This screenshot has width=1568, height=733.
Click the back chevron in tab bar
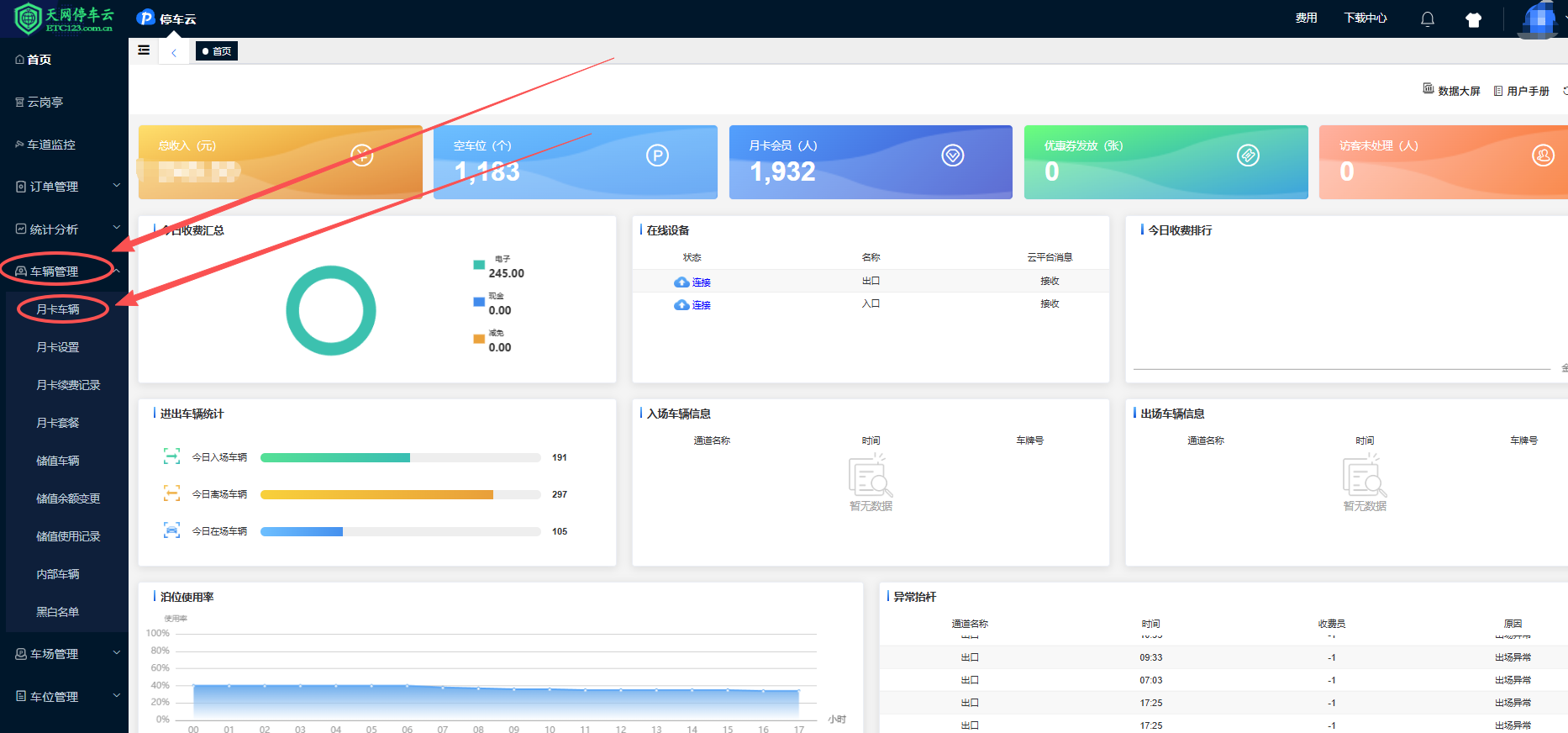(x=174, y=52)
